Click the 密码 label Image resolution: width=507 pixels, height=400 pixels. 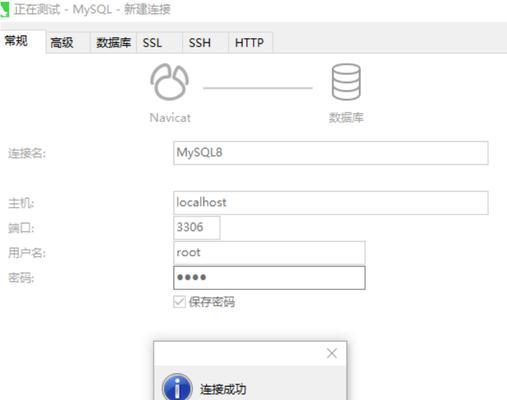[21, 278]
